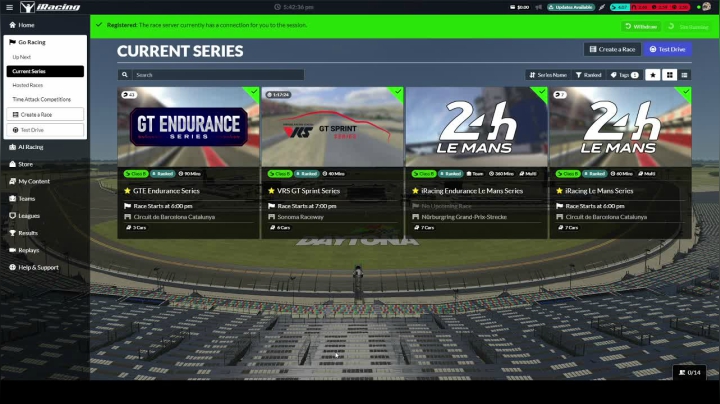The width and height of the screenshot is (720, 404).
Task: Switch to grid view
Action: click(x=669, y=75)
